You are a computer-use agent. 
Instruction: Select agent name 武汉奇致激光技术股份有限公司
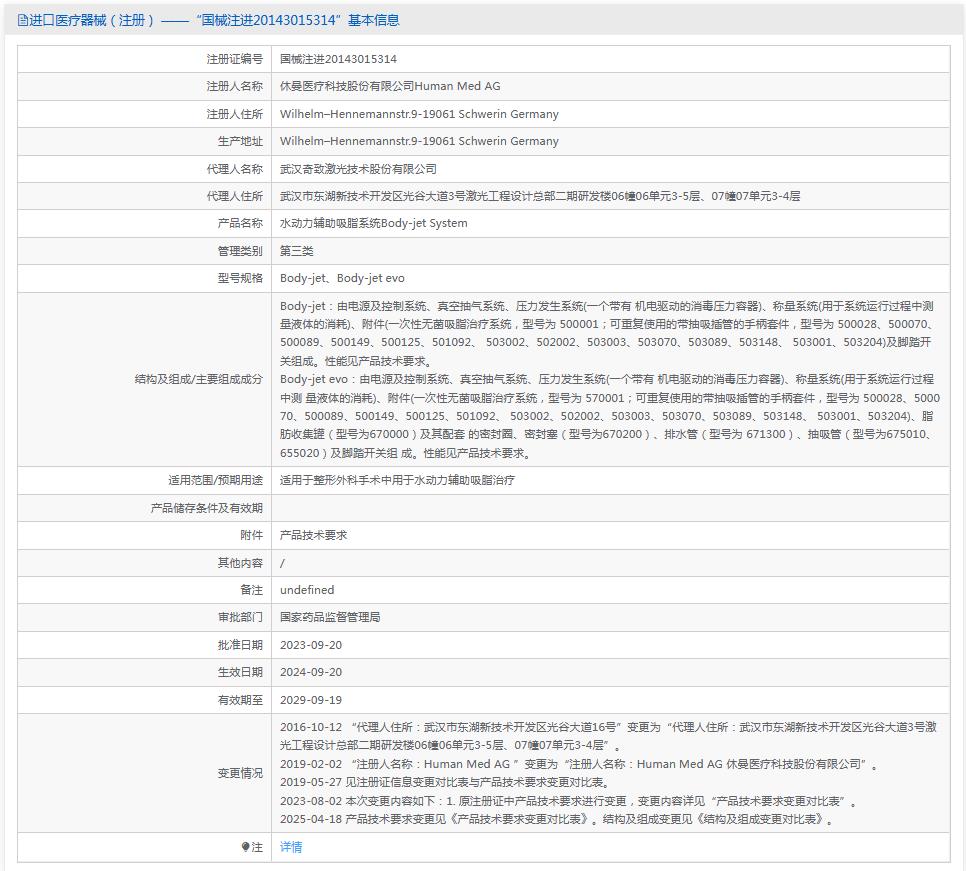click(358, 169)
